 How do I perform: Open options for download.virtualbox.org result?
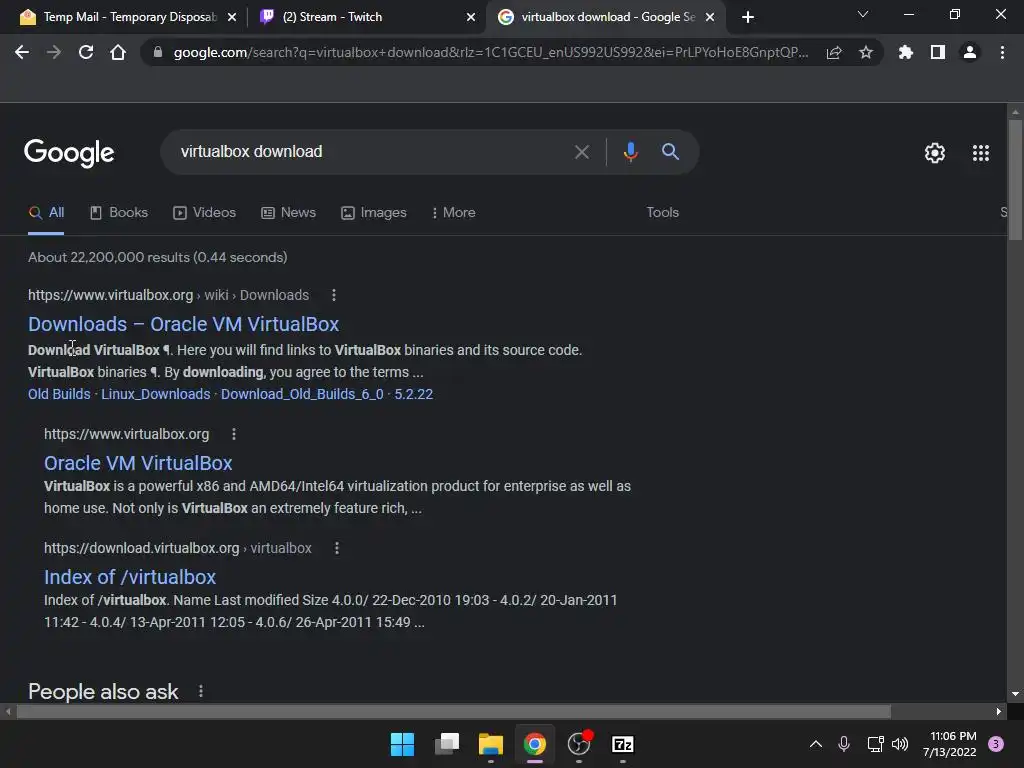coord(337,548)
